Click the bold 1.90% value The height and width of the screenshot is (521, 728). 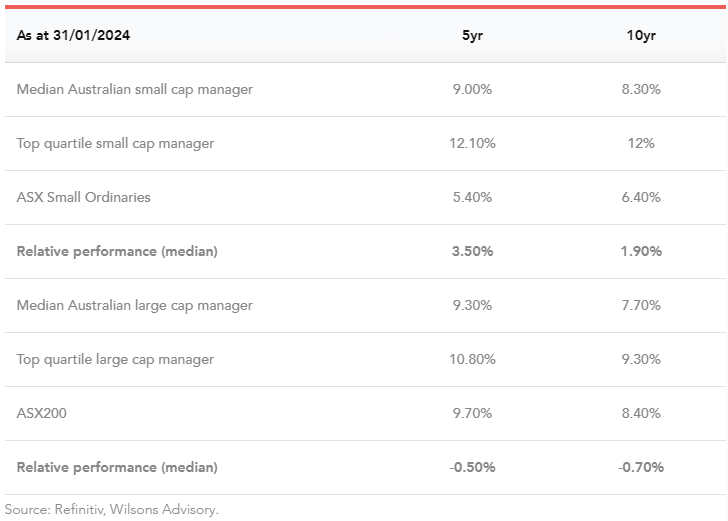641,251
